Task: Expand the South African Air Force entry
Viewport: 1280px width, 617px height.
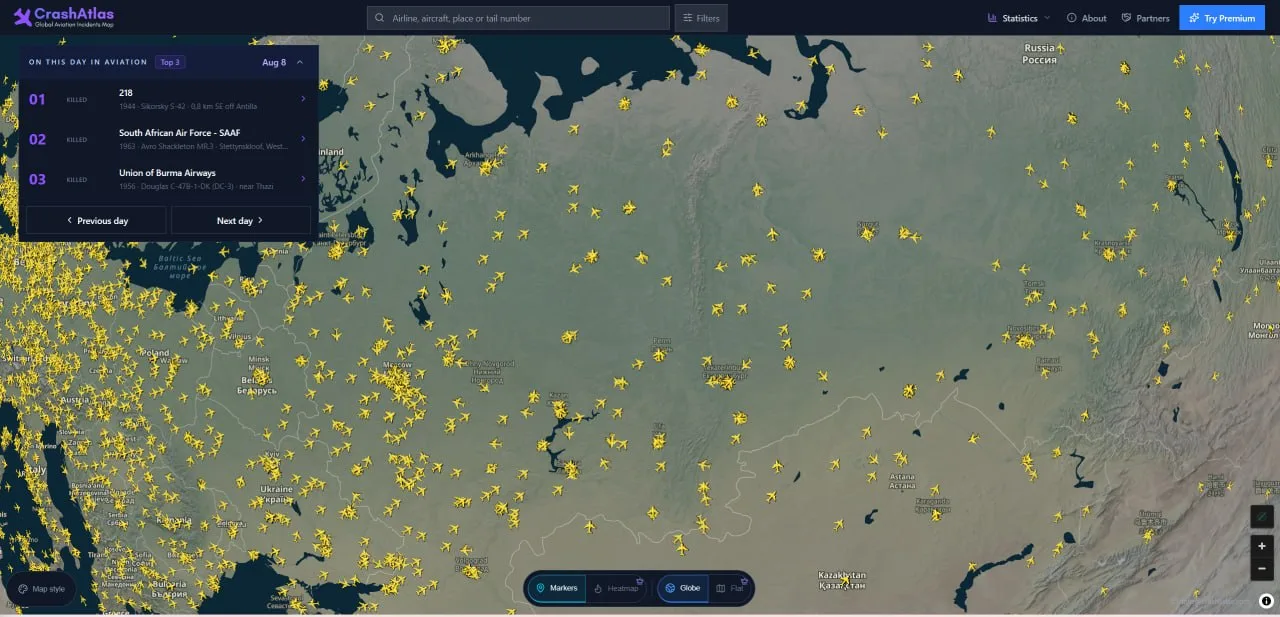Action: (x=169, y=139)
